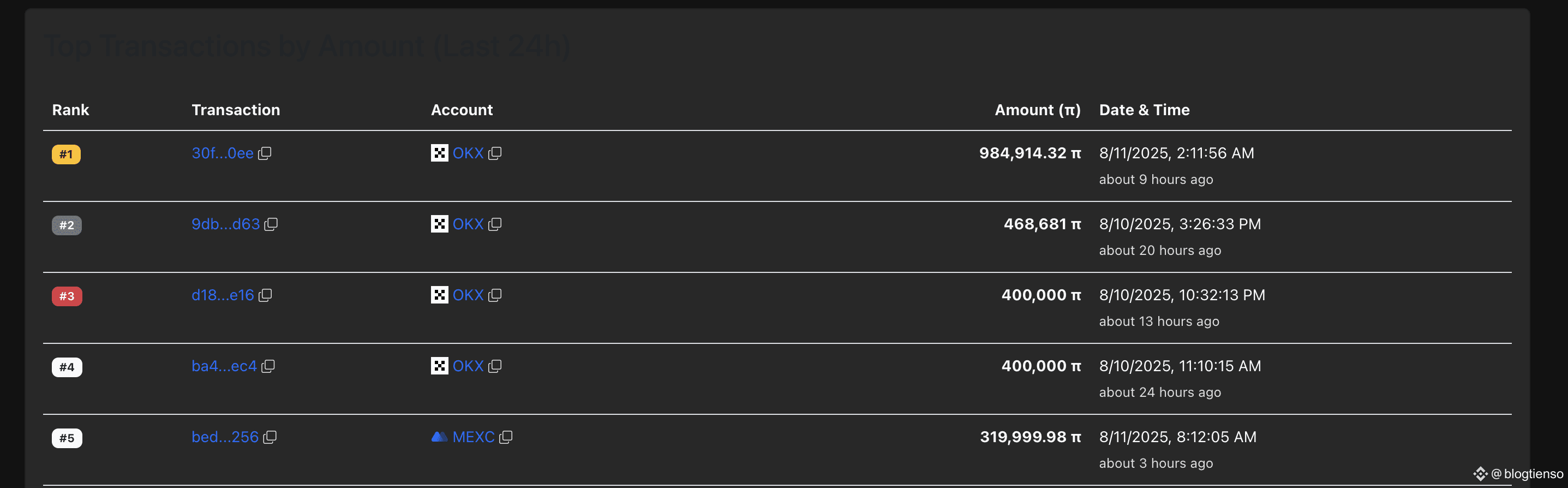Copy OKX account address in rank 3 row
The width and height of the screenshot is (1568, 488).
pos(495,295)
